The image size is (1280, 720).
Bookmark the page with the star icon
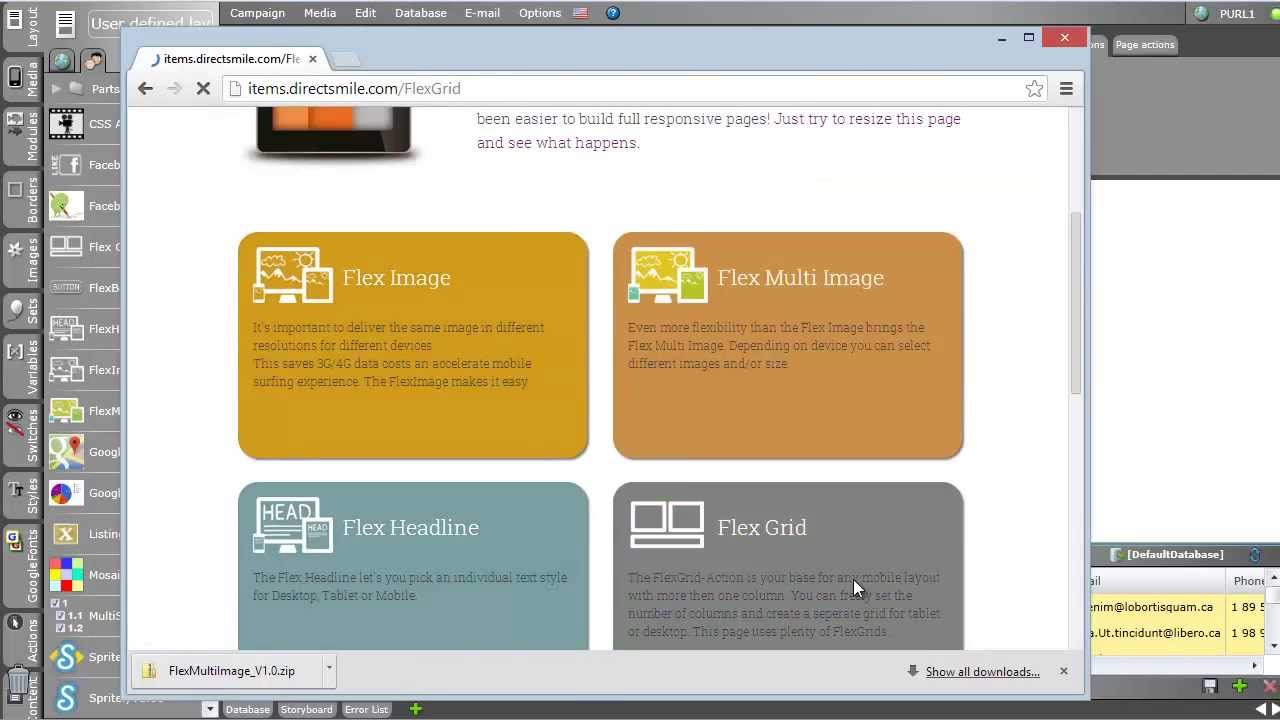tap(1034, 89)
